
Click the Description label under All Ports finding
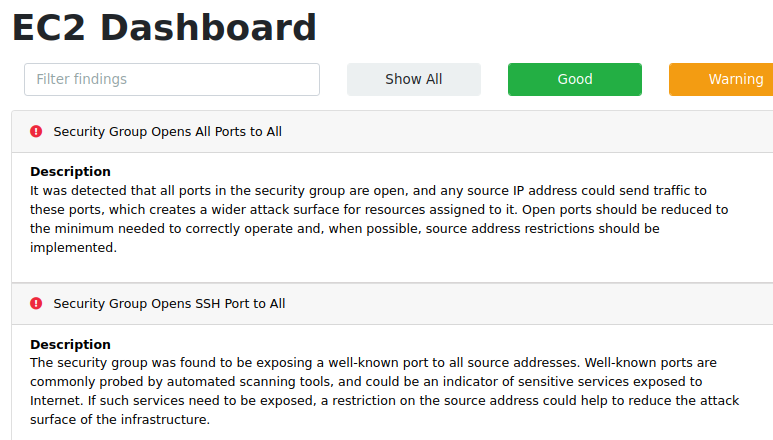[70, 171]
